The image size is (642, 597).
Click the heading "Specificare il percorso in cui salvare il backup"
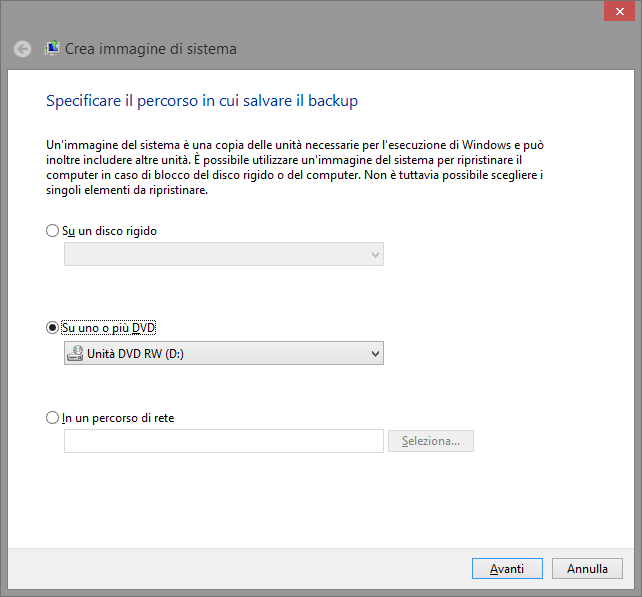tap(202, 101)
